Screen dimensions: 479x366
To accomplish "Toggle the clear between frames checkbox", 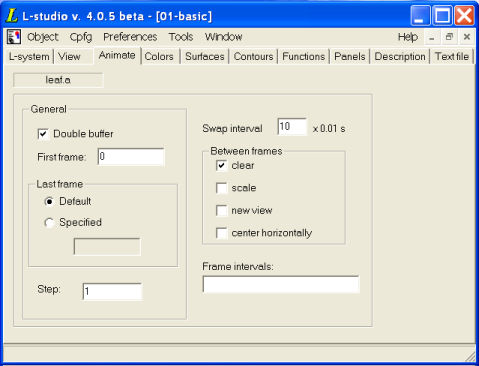I will click(x=222, y=165).
